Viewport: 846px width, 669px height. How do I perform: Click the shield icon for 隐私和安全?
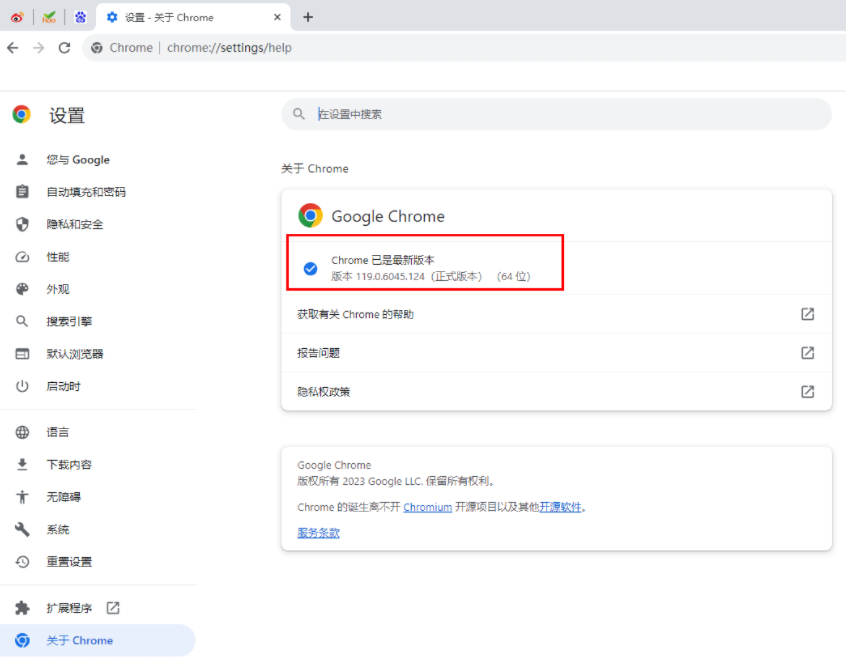22,224
